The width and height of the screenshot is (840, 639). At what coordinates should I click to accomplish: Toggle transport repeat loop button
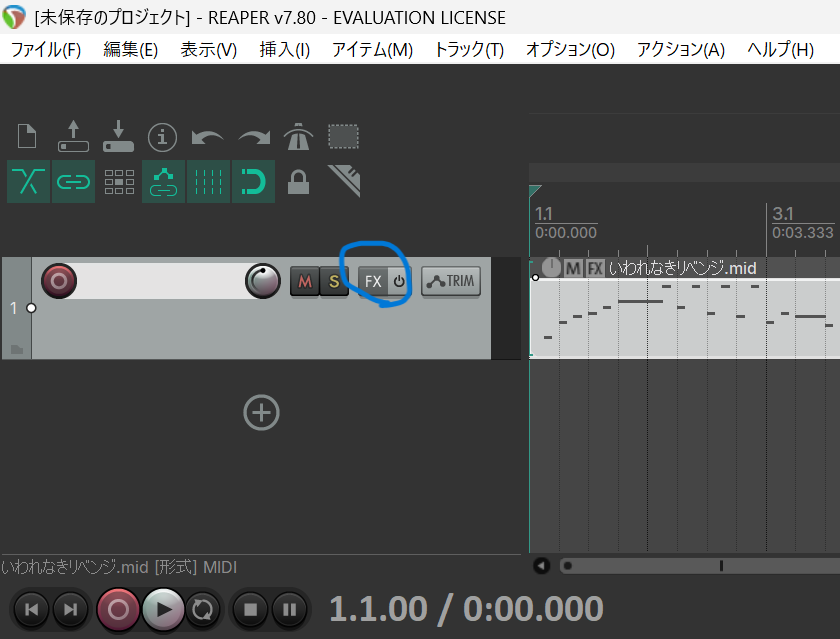click(202, 610)
